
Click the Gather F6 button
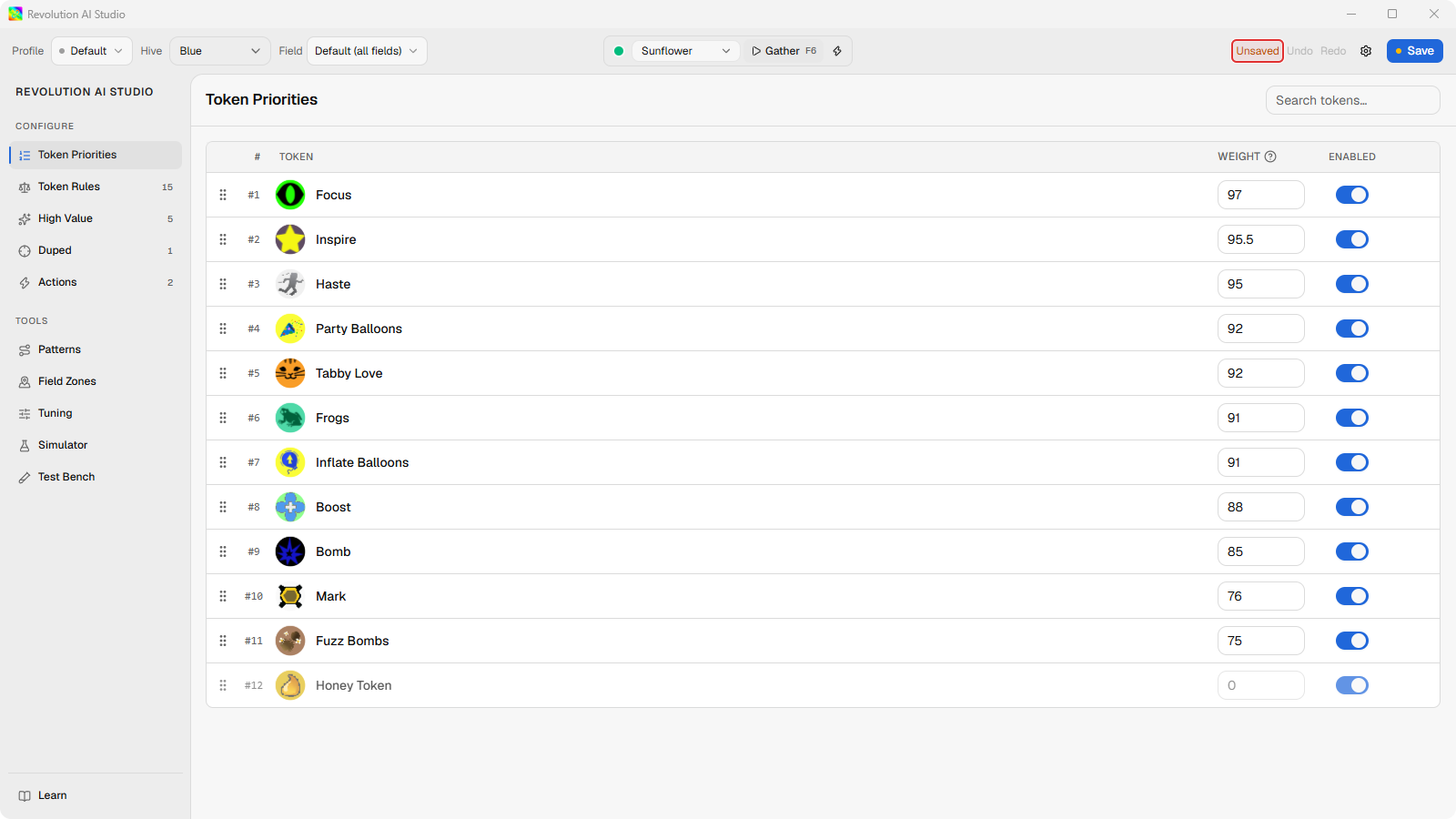tap(784, 51)
